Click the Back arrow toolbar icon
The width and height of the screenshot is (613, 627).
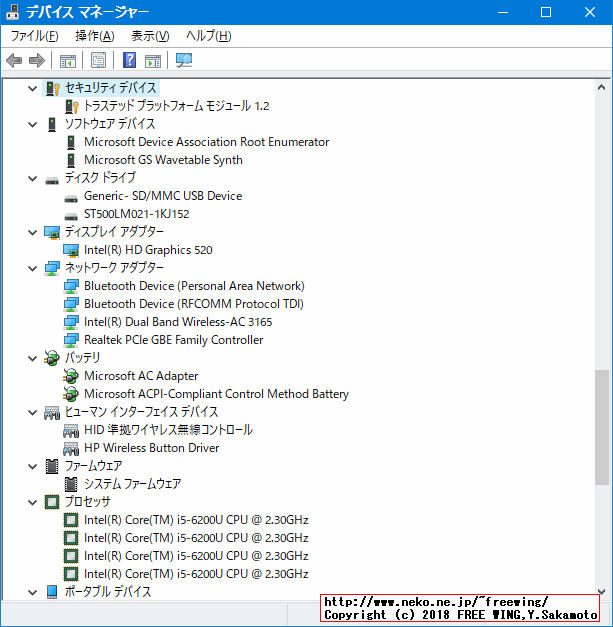tap(14, 60)
